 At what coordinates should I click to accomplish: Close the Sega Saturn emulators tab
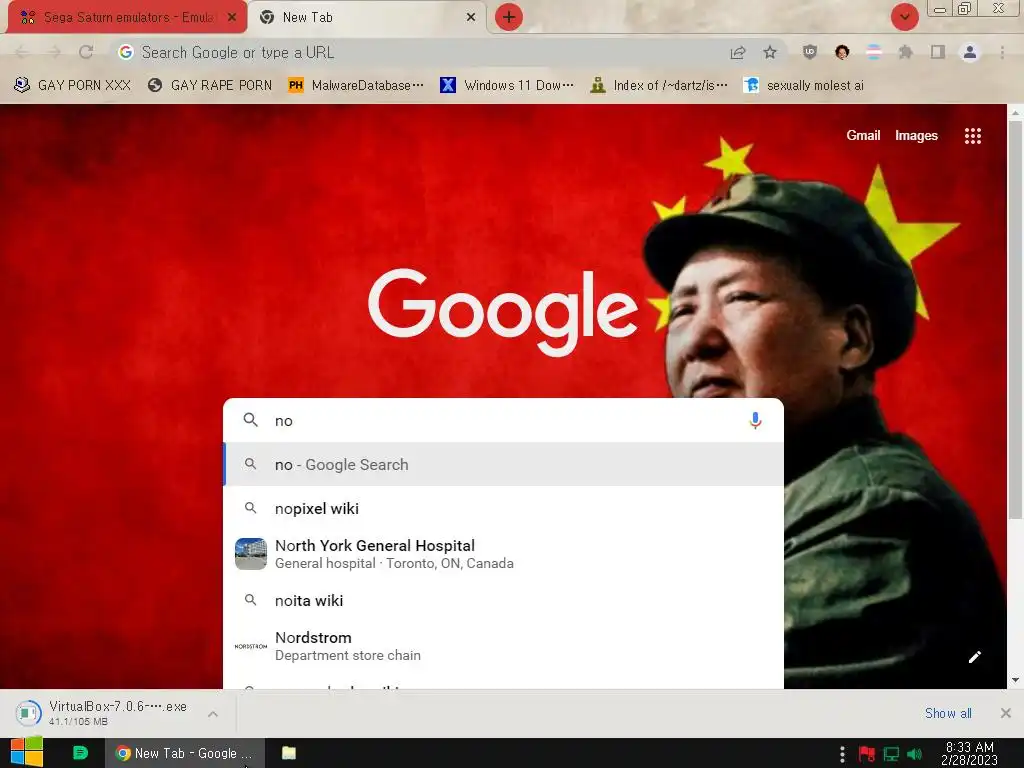[x=232, y=18]
